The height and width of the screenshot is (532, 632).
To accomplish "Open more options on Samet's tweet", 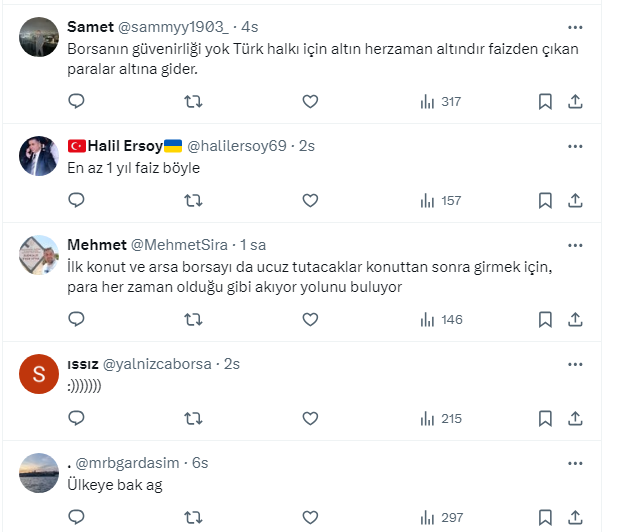I will coord(575,27).
